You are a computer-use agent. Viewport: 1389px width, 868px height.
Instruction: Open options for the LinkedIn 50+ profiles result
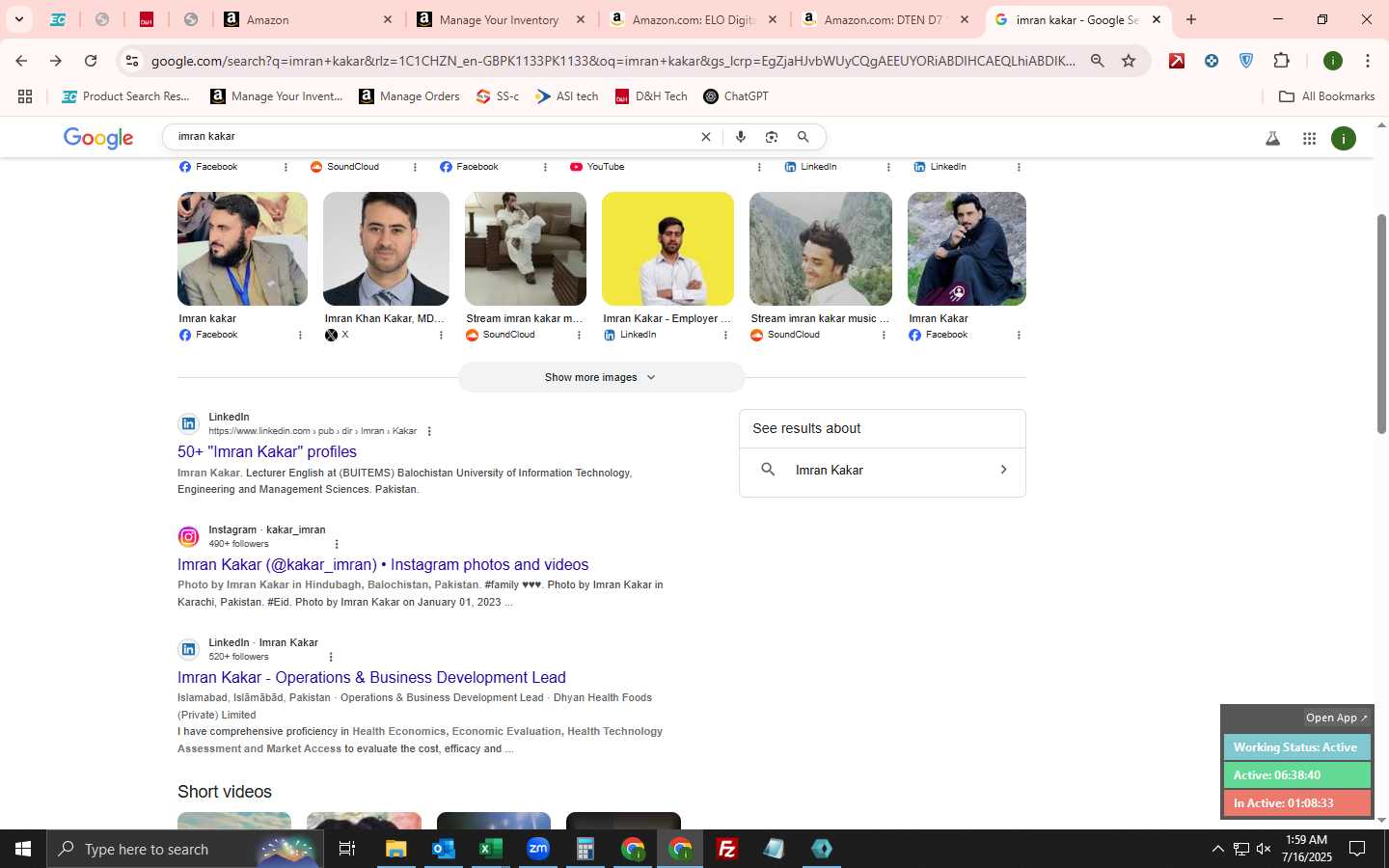tap(429, 431)
